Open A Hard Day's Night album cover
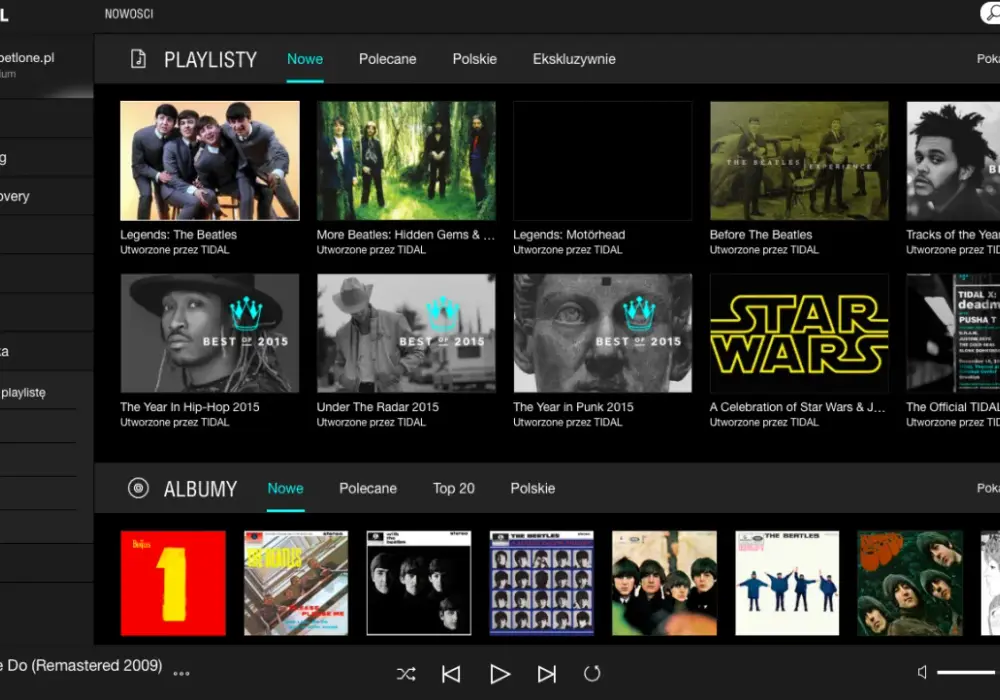Viewport: 1000px width, 700px height. 541,583
